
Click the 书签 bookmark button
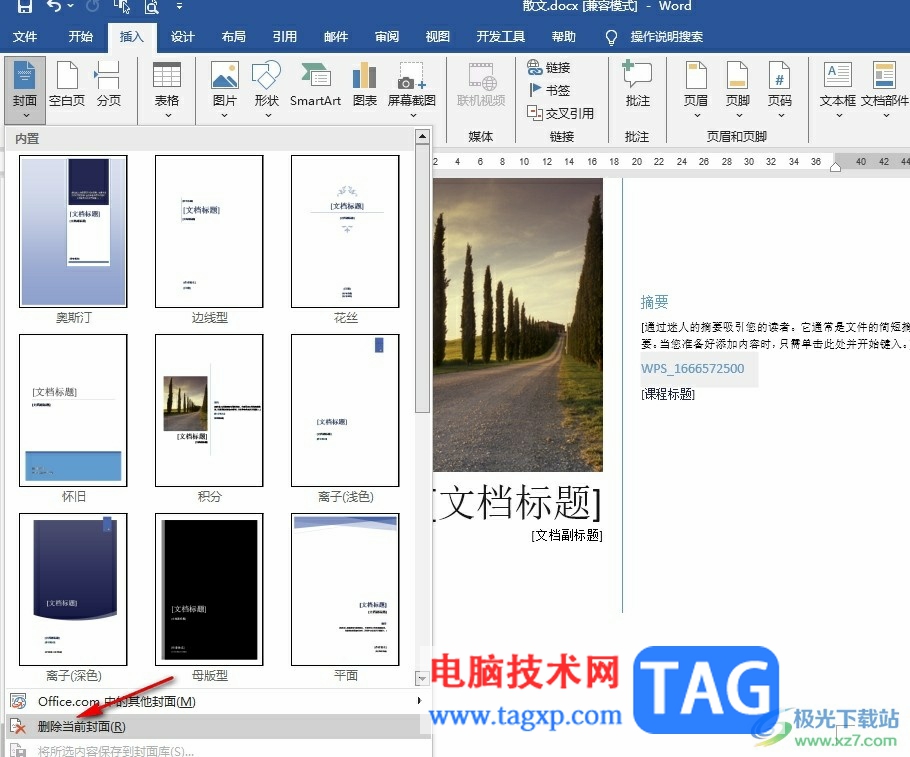[x=549, y=90]
